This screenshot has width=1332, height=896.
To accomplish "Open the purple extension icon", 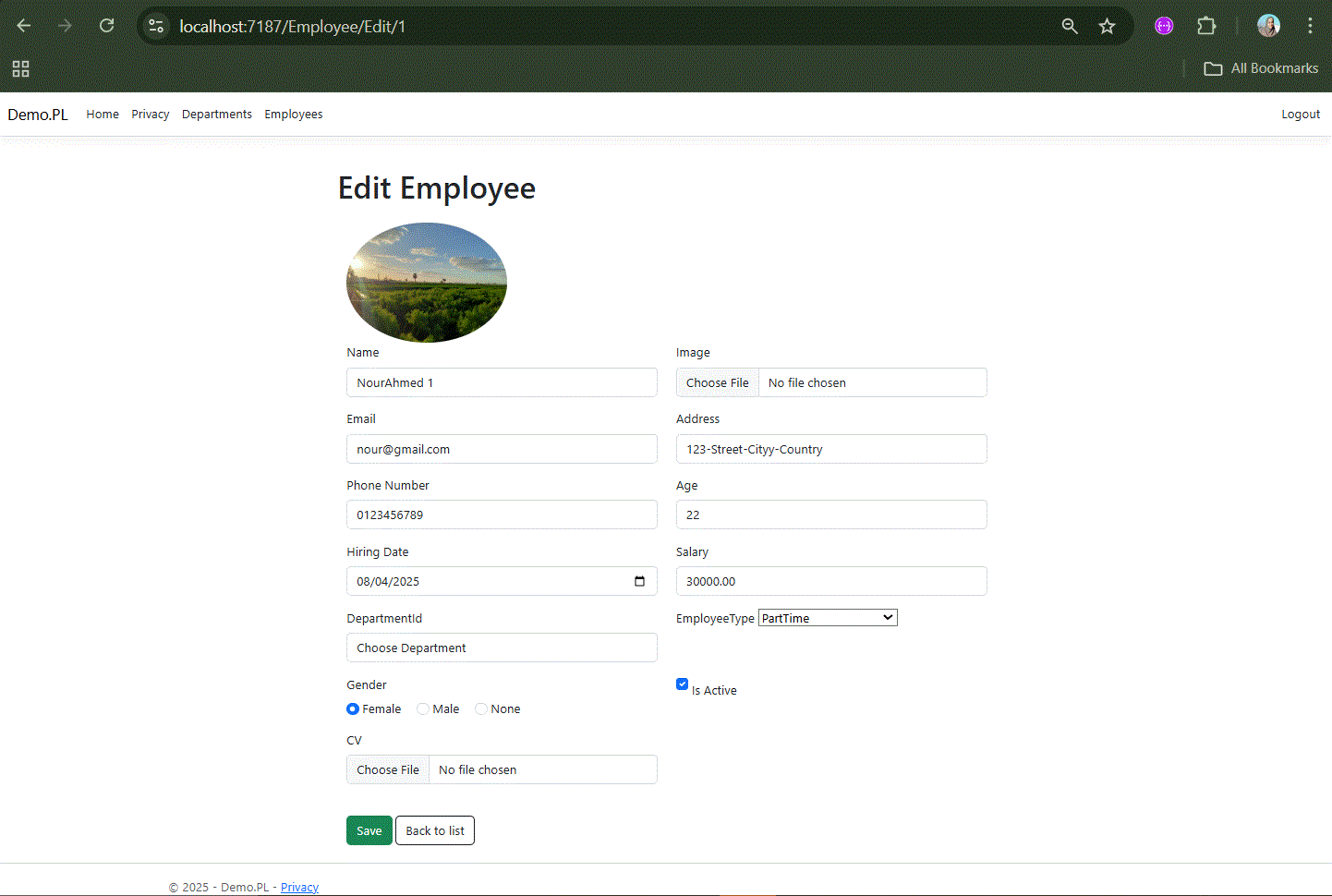I will pos(1164,26).
